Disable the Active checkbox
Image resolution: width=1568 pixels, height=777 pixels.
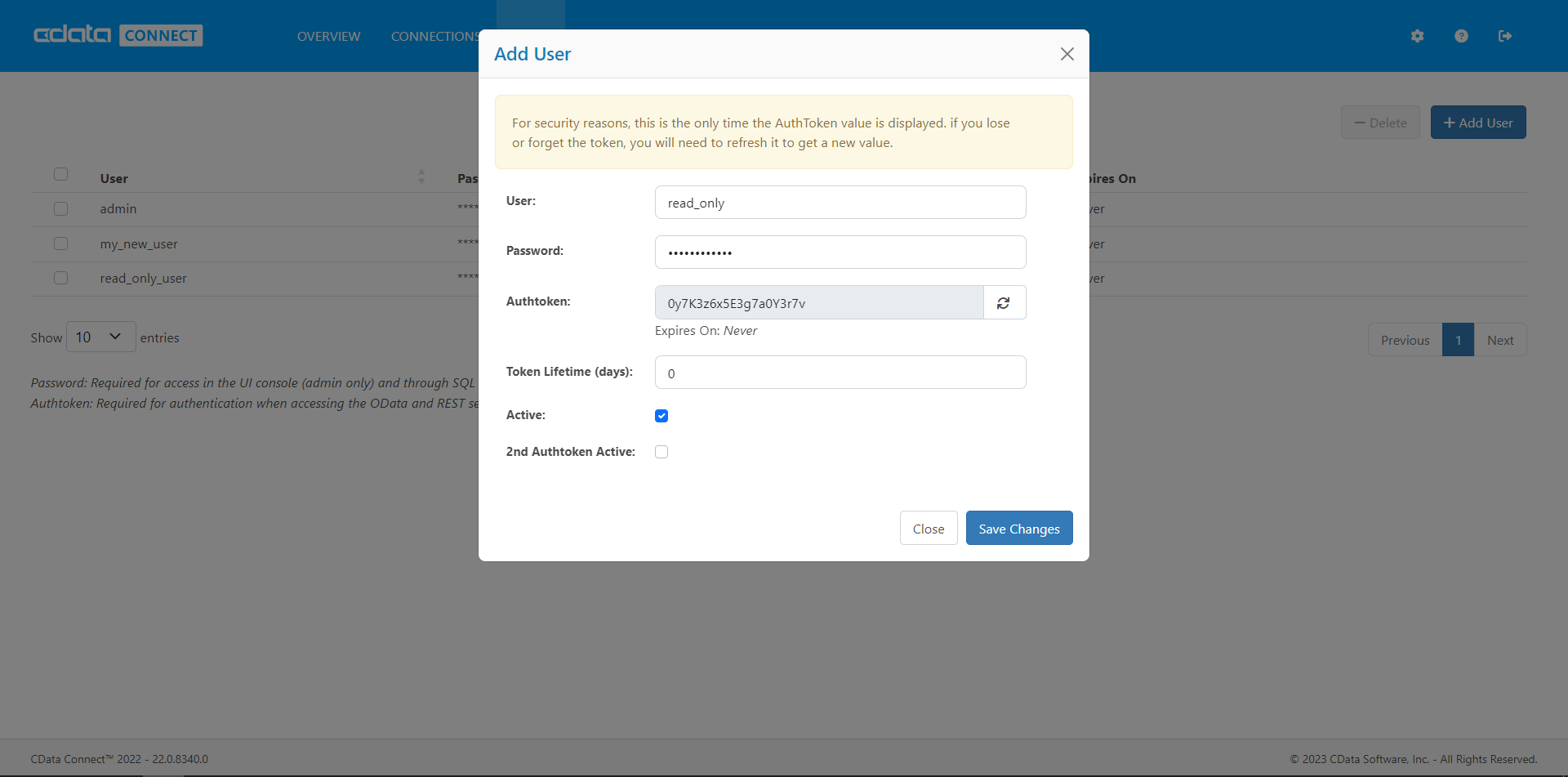point(661,415)
